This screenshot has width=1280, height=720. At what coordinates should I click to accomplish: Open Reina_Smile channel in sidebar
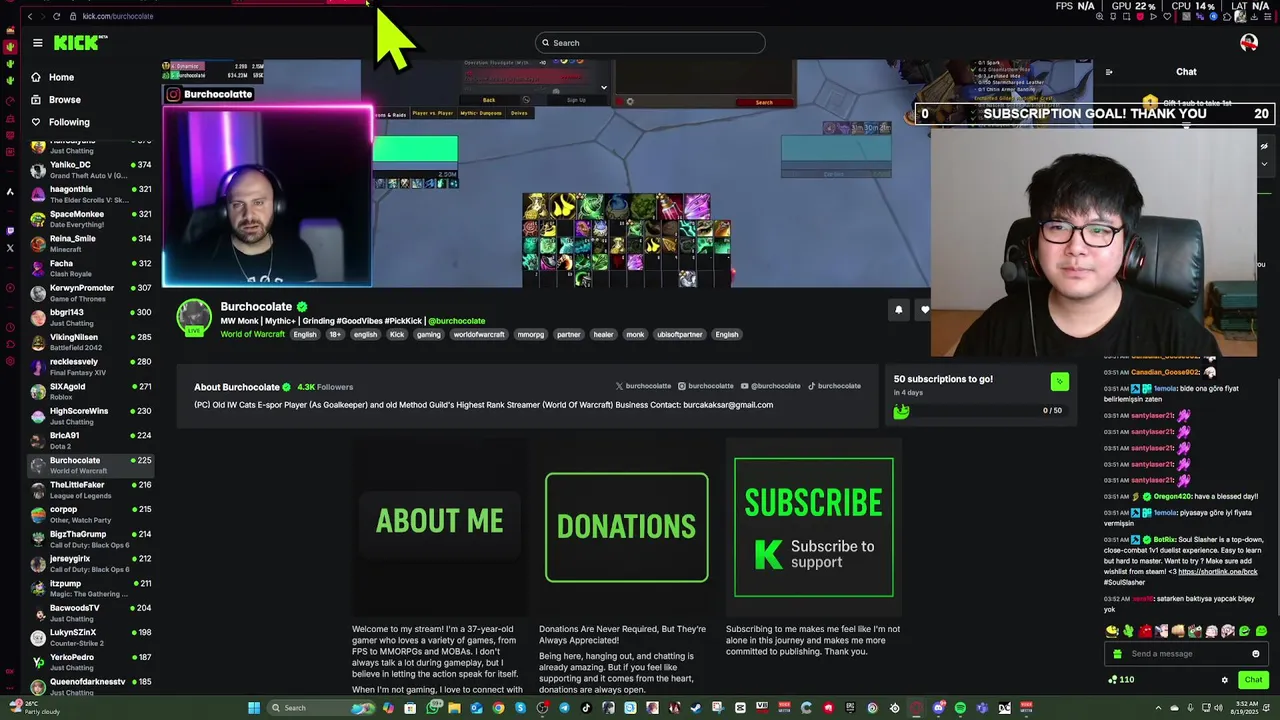(x=90, y=243)
